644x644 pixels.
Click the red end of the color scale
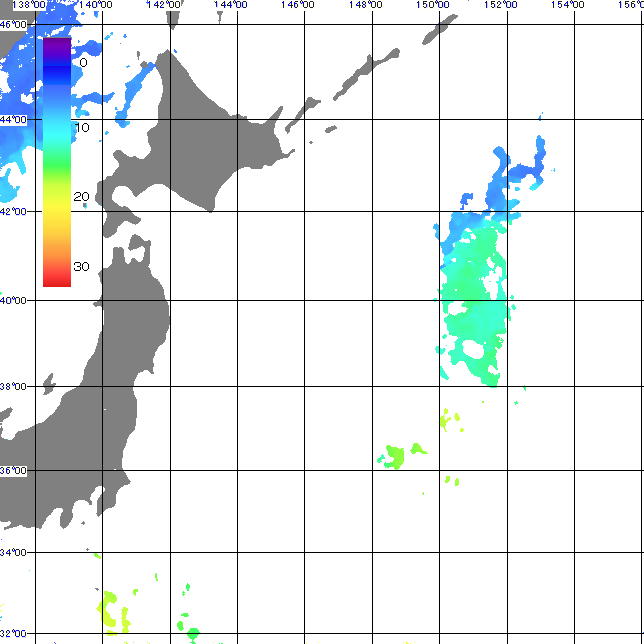tap(57, 278)
